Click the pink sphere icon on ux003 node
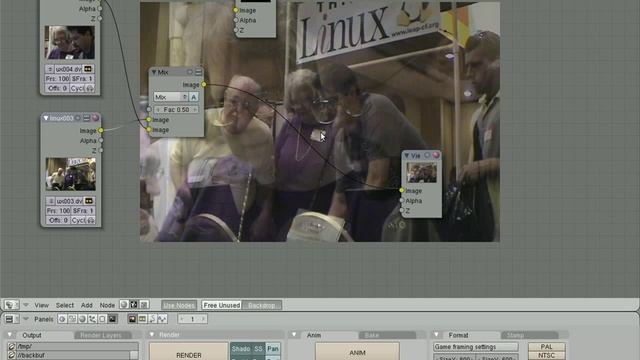Screen dimensions: 640x360 click(96, 118)
